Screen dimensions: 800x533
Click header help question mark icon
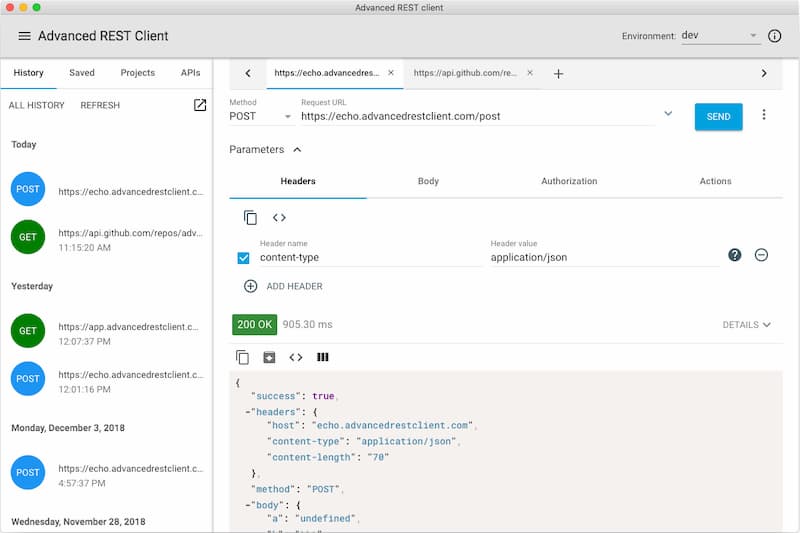pos(735,255)
